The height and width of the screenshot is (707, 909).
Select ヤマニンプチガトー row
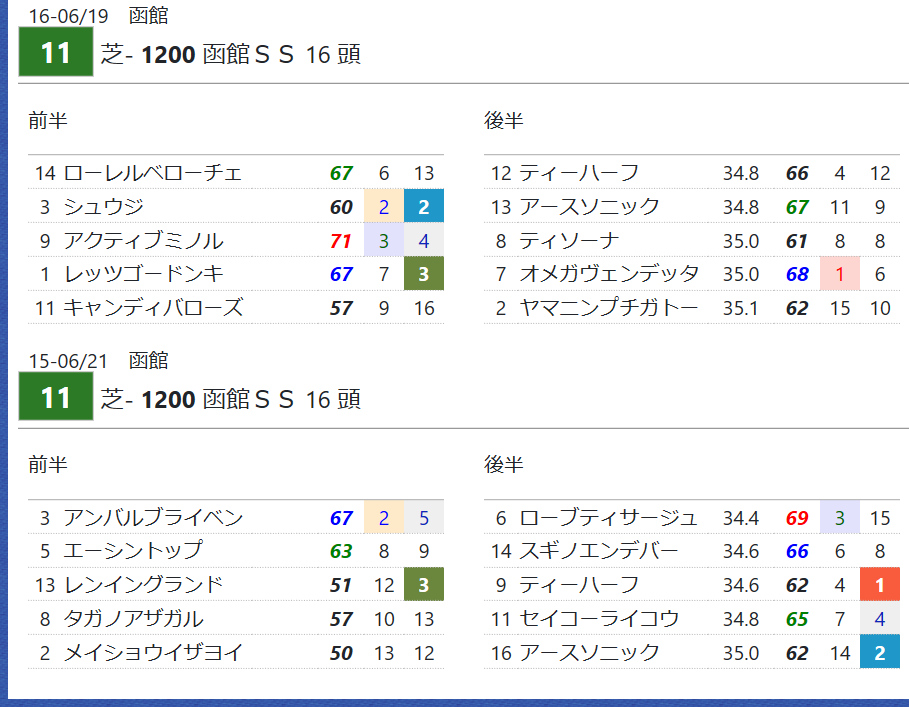pos(692,307)
